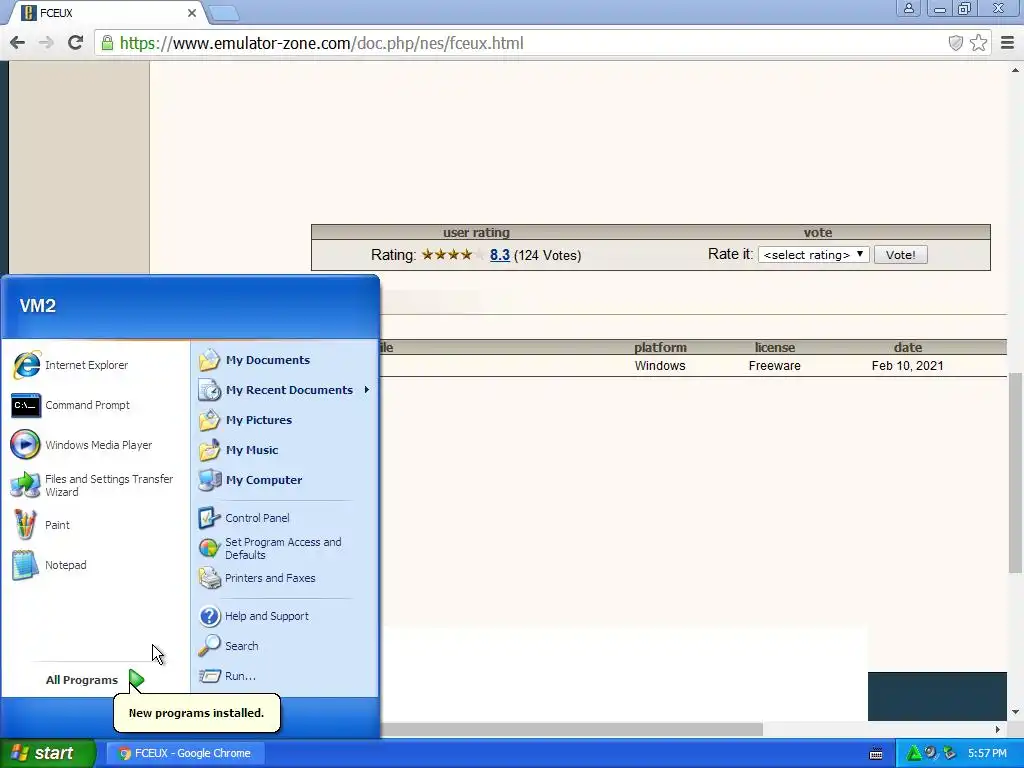Image resolution: width=1024 pixels, height=768 pixels.
Task: Open Control Panel
Action: (x=244, y=518)
